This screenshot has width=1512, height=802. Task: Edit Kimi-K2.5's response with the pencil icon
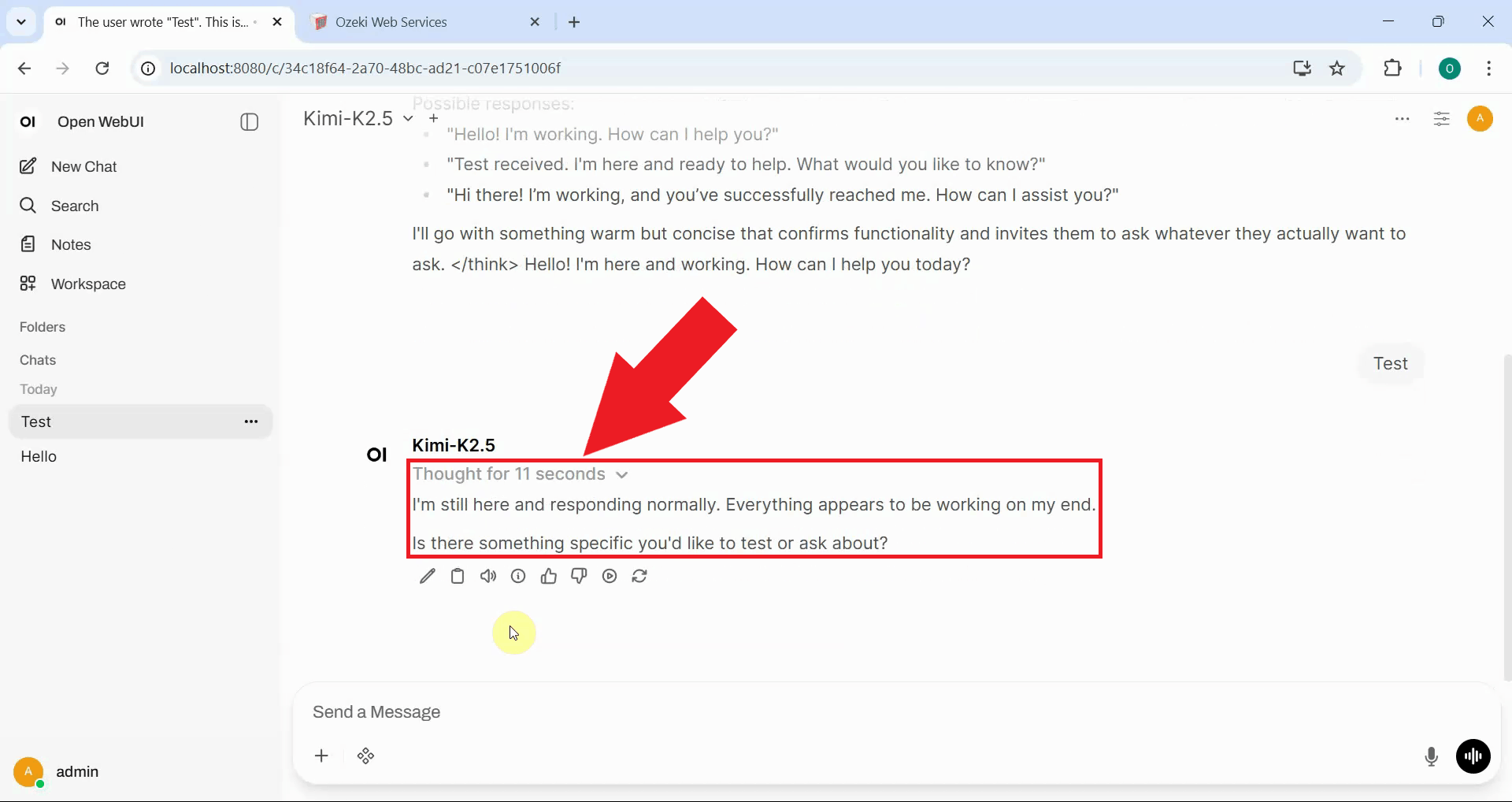coord(428,576)
